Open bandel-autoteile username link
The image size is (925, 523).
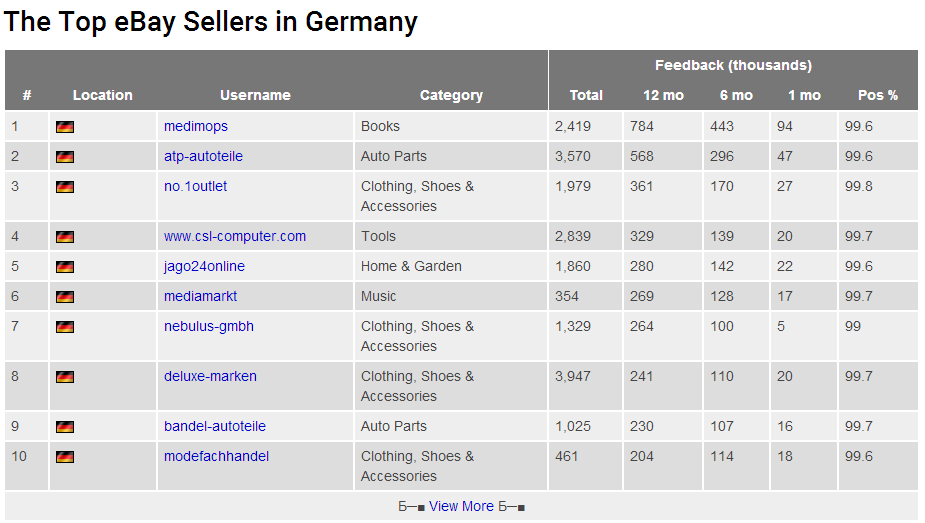click(215, 426)
